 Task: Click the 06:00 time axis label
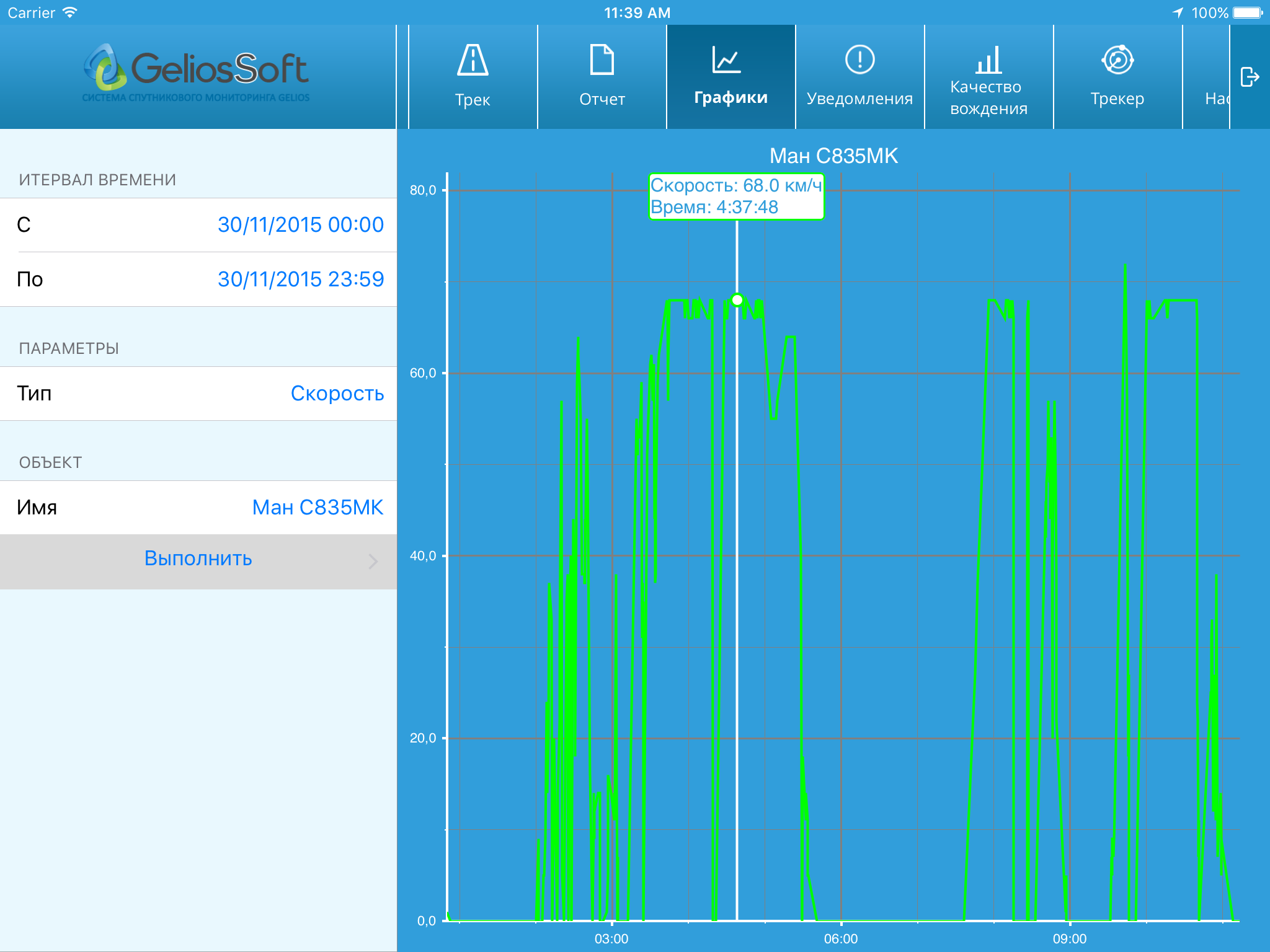840,938
